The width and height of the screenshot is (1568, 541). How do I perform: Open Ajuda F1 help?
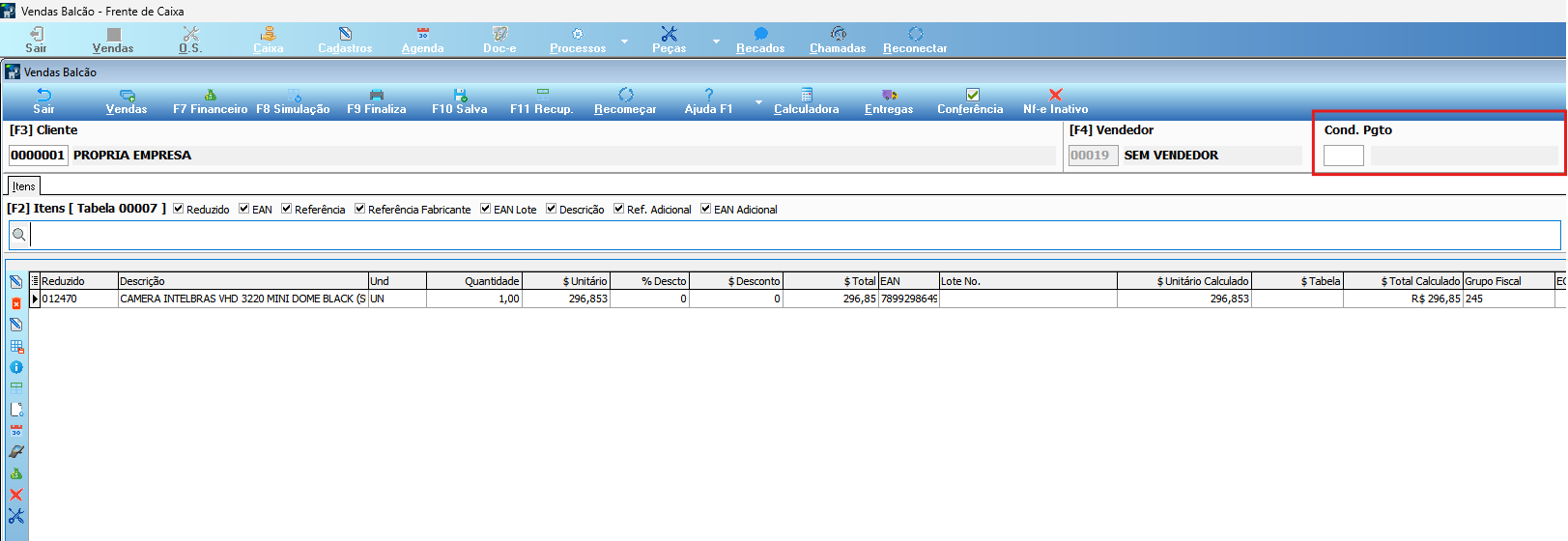coord(708,101)
